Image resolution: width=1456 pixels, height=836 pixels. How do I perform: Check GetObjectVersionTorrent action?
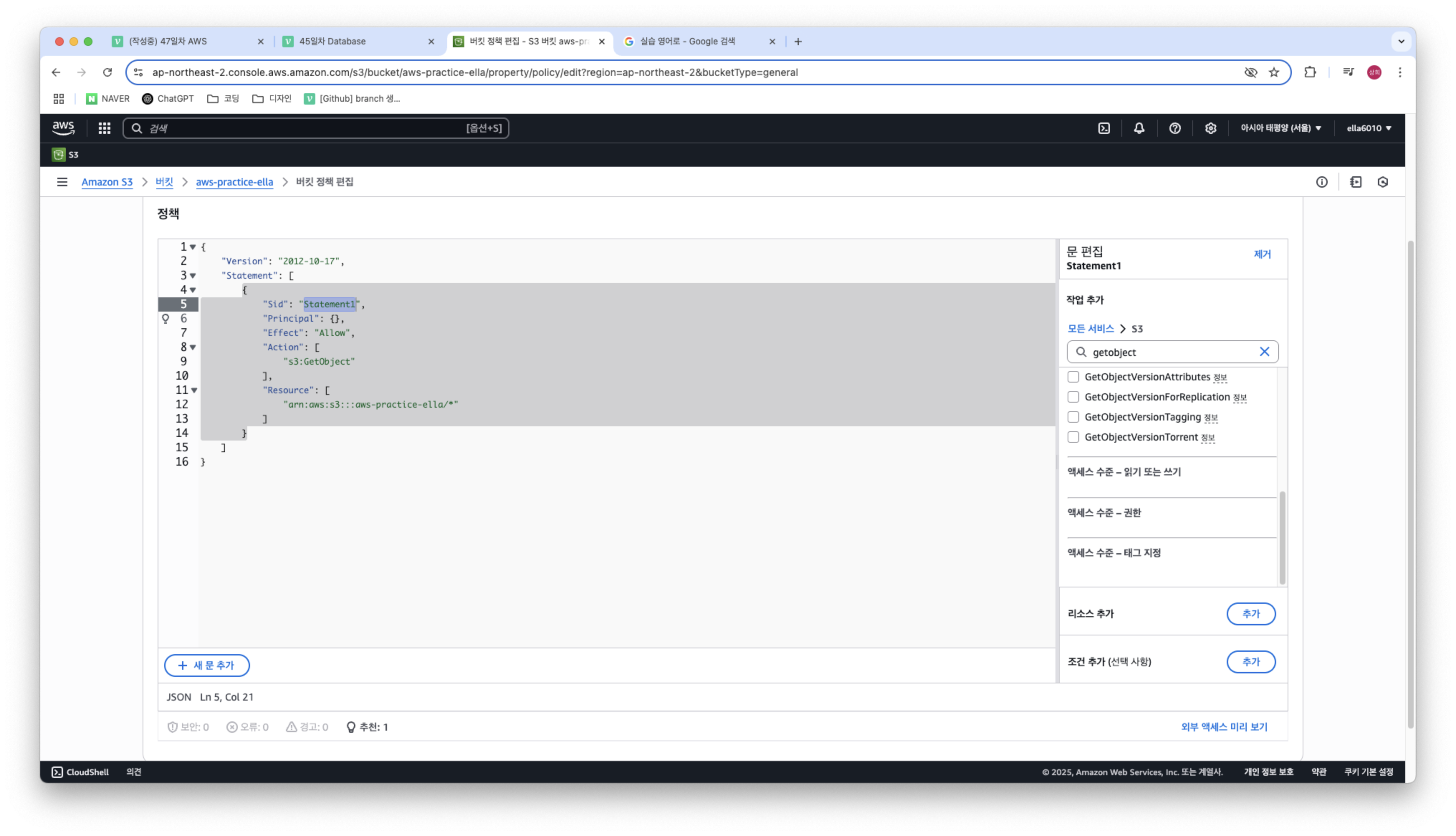[1073, 438]
